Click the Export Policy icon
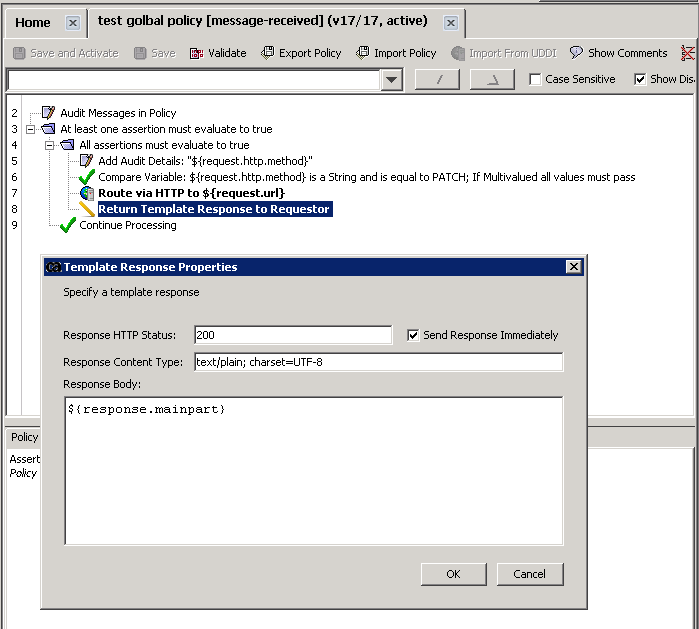Image resolution: width=699 pixels, height=629 pixels. (268, 53)
